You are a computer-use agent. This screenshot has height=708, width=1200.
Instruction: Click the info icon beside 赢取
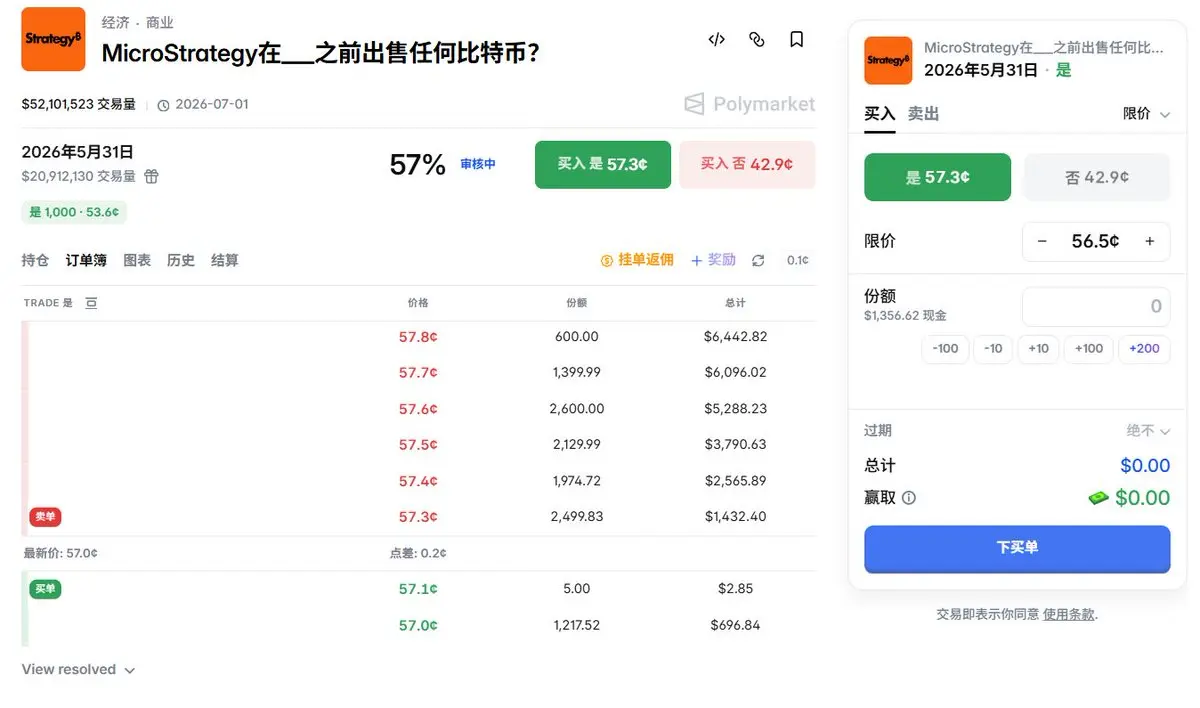point(909,497)
